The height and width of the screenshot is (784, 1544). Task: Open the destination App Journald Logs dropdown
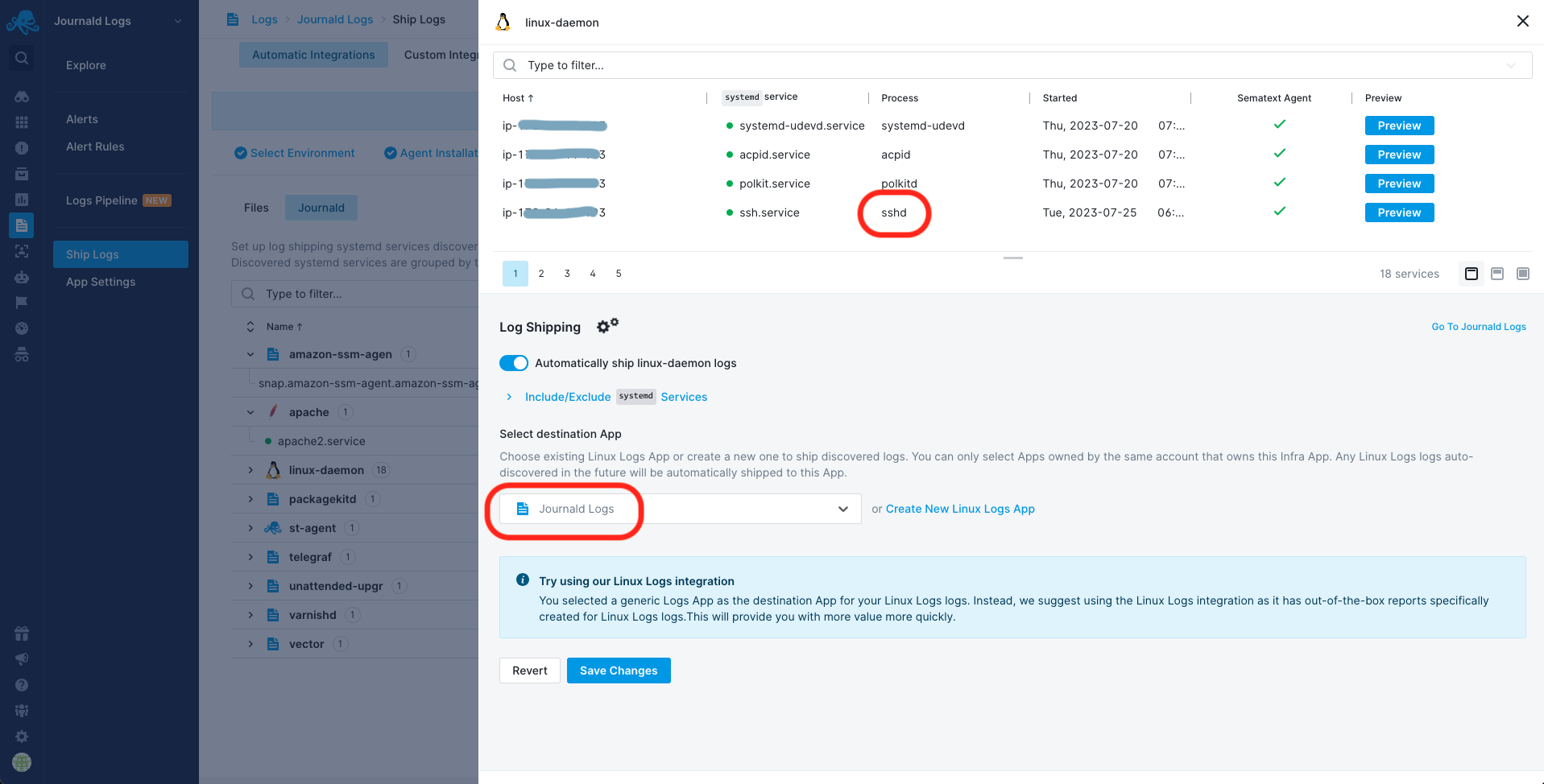pyautogui.click(x=681, y=509)
